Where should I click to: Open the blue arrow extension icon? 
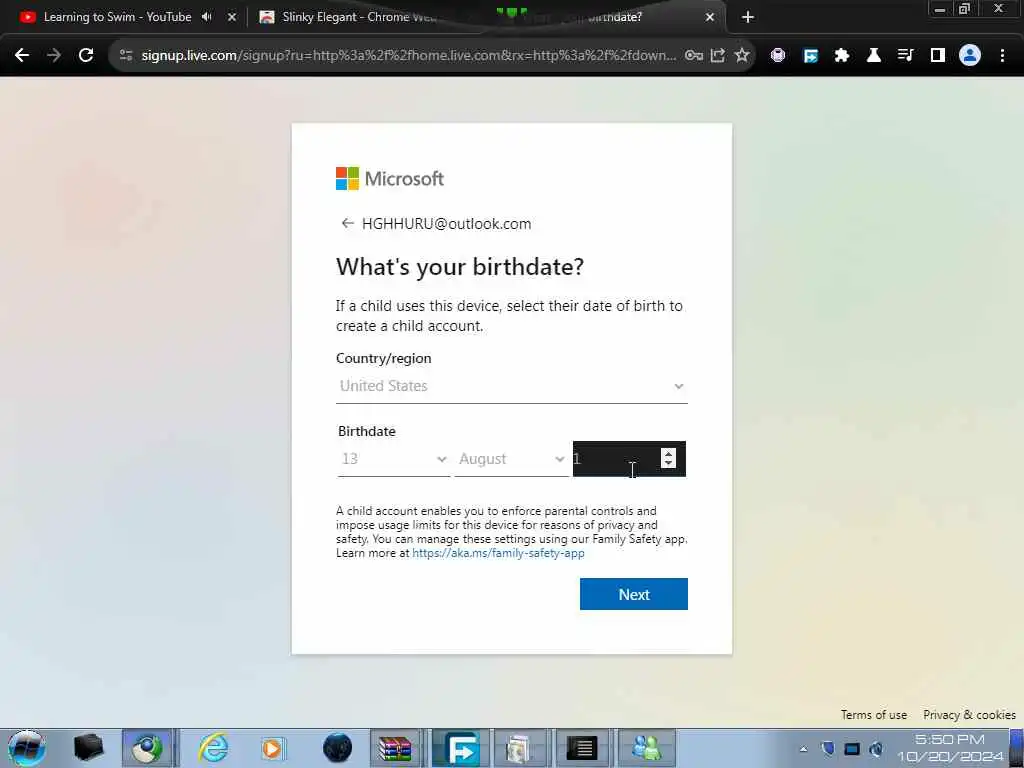[810, 56]
